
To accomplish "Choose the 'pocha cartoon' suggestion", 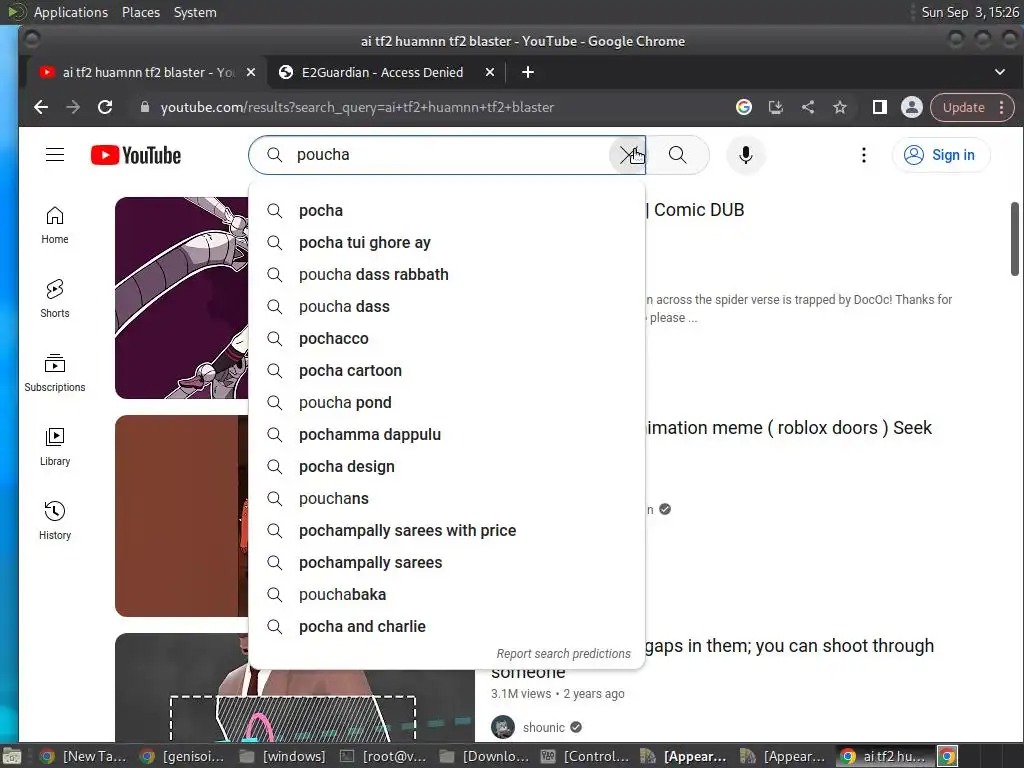I will click(447, 370).
